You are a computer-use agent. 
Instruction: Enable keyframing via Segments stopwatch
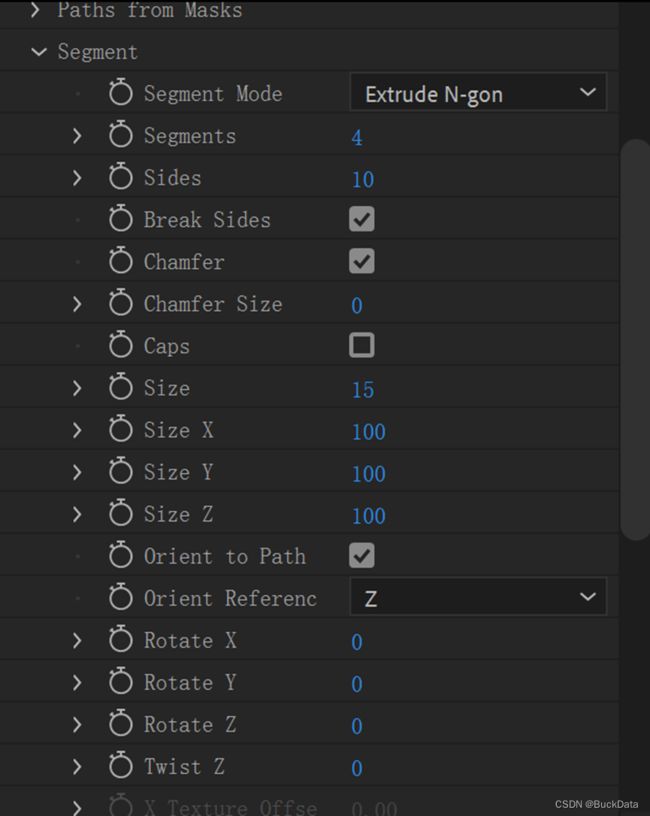click(121, 134)
